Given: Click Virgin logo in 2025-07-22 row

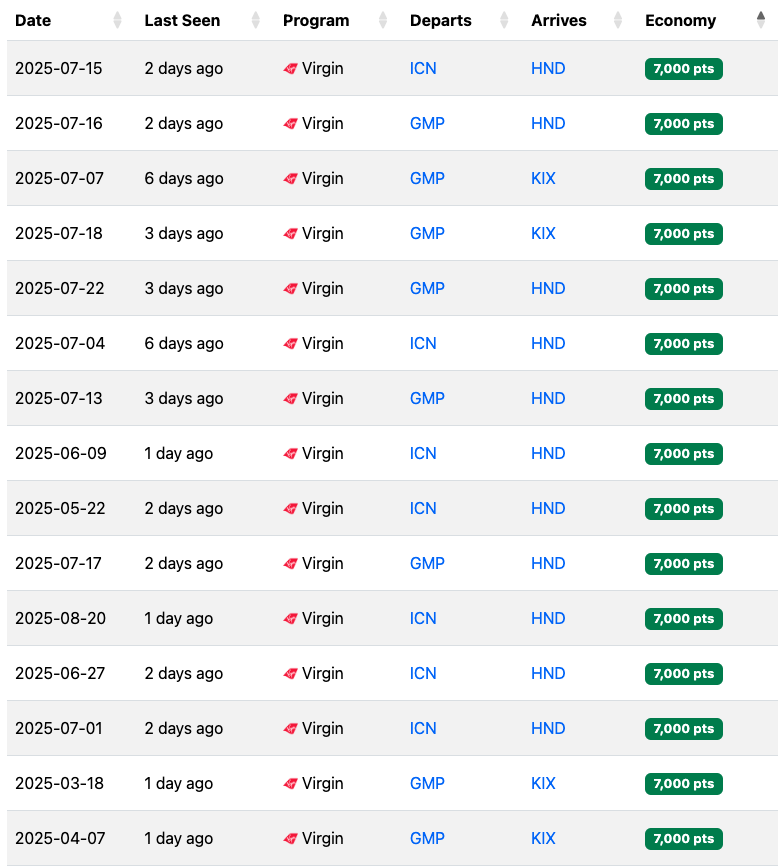Looking at the screenshot, I should click(x=290, y=289).
